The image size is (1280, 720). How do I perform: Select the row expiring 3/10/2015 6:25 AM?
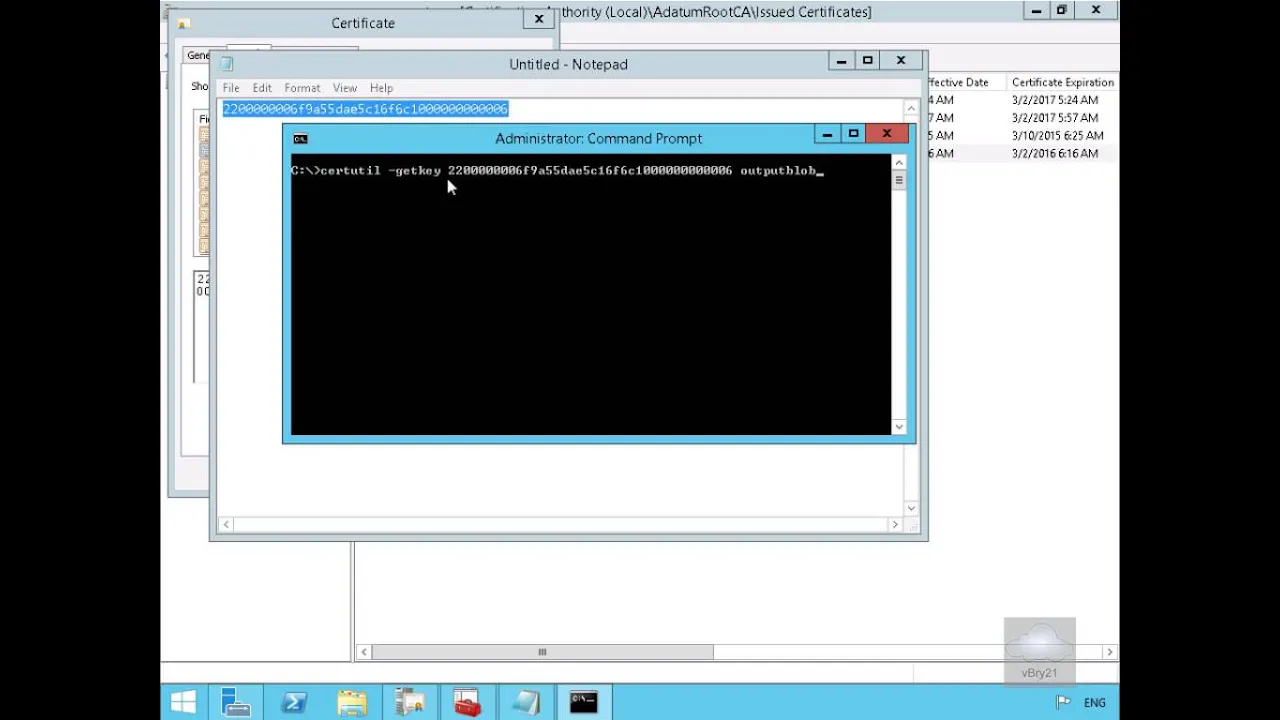click(x=1025, y=136)
